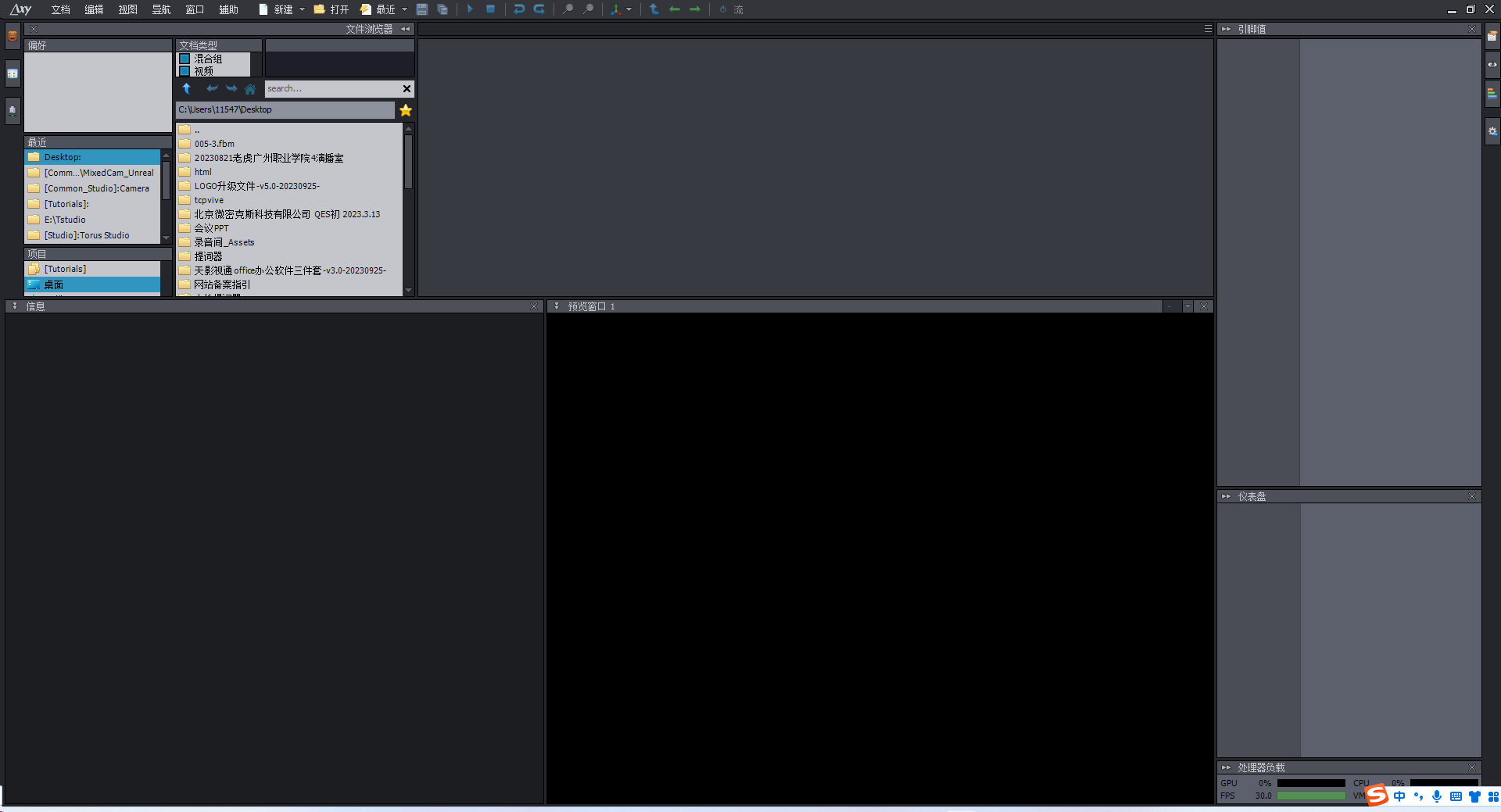Image resolution: width=1501 pixels, height=812 pixels.
Task: Expand the axis gizmo dropdown arrow
Action: tap(629, 9)
